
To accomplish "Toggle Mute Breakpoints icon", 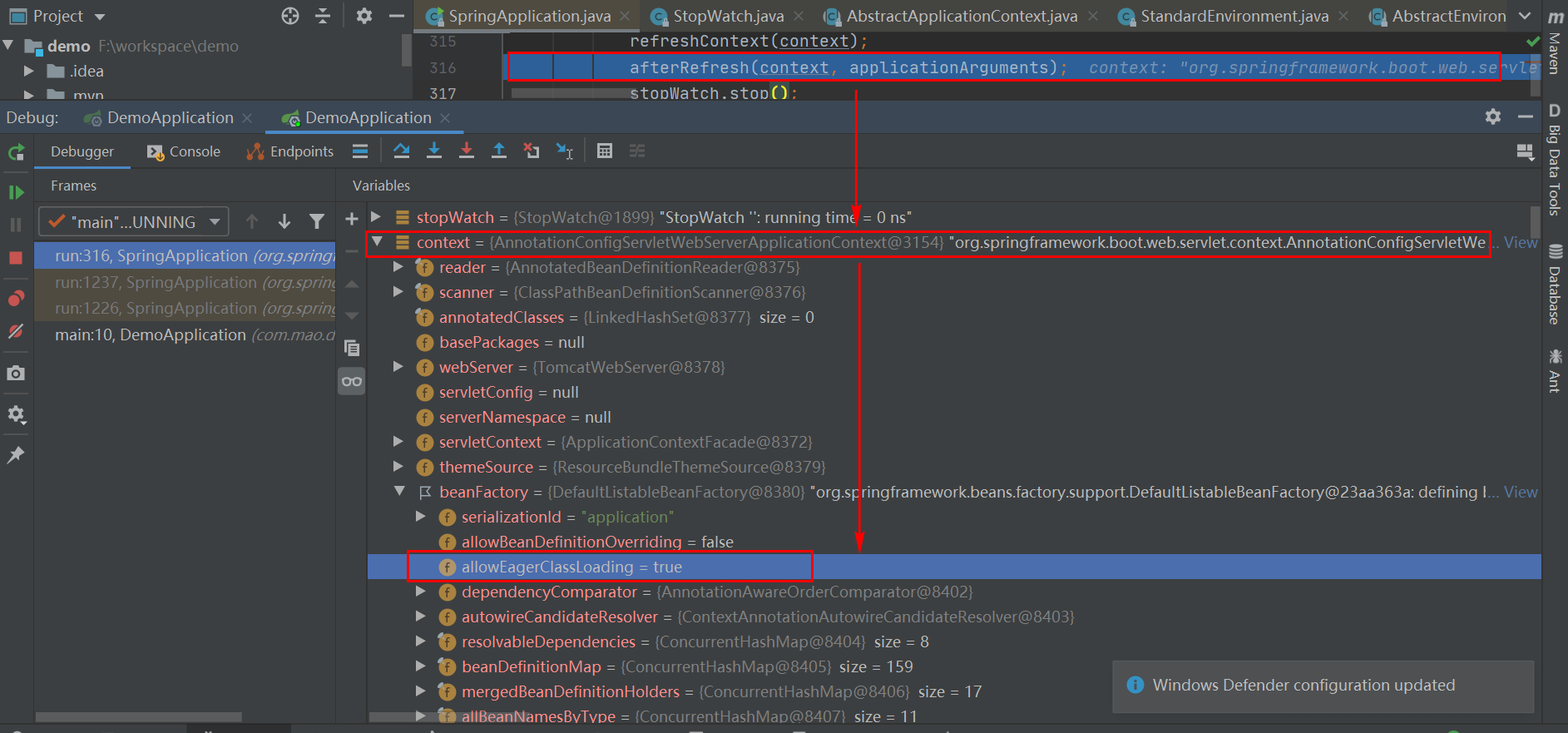I will pyautogui.click(x=16, y=331).
